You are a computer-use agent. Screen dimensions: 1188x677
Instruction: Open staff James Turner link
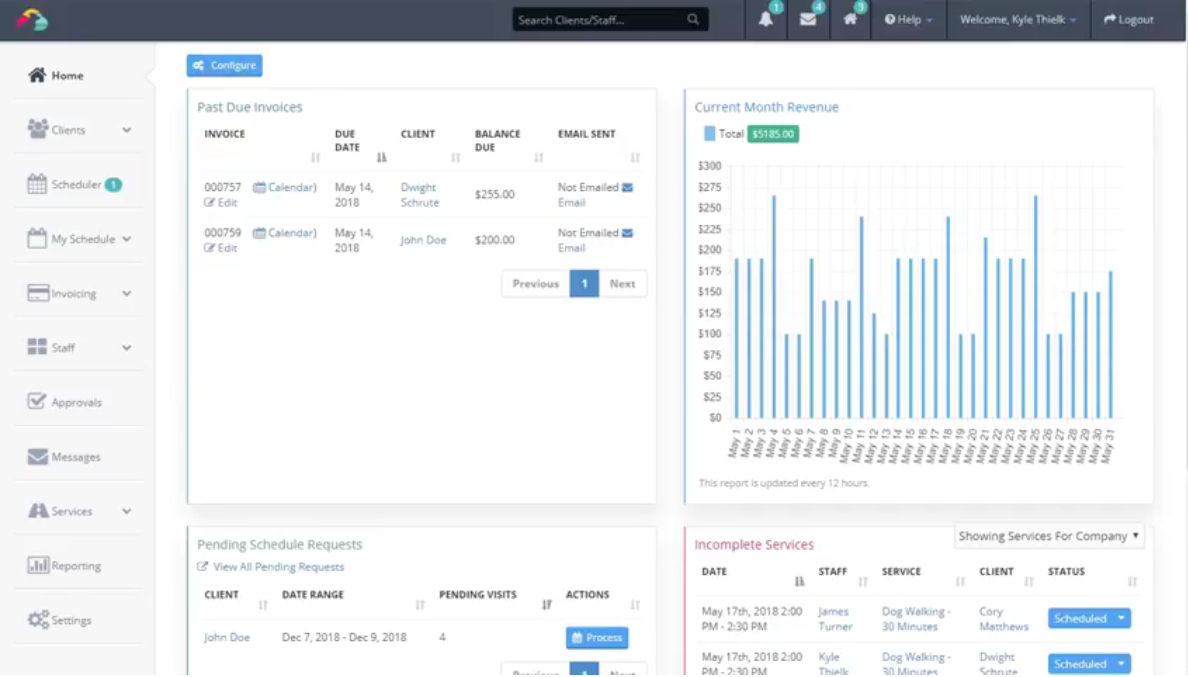click(x=835, y=619)
